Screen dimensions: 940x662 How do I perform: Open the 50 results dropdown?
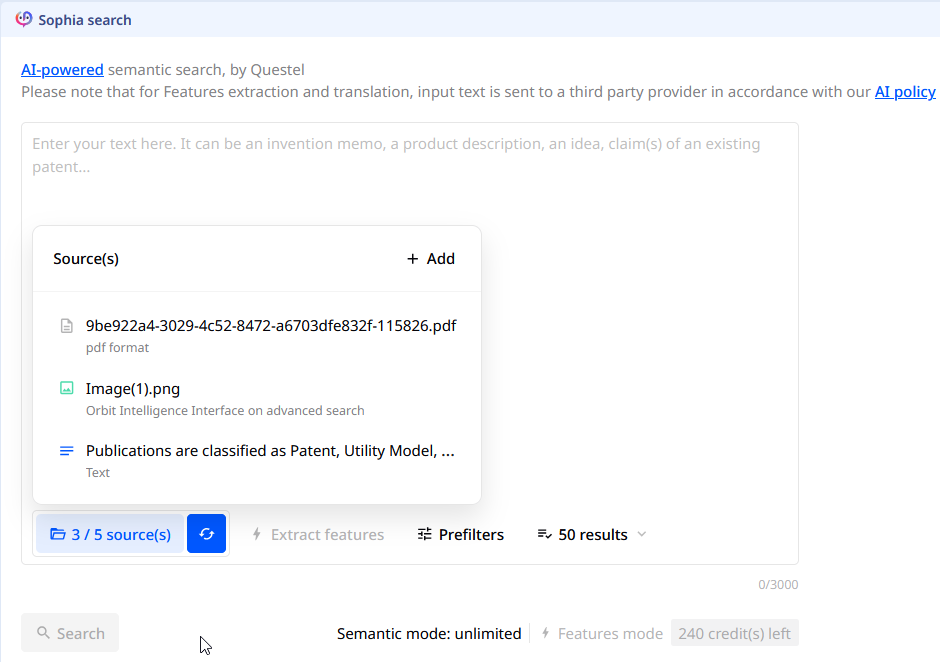(x=592, y=534)
